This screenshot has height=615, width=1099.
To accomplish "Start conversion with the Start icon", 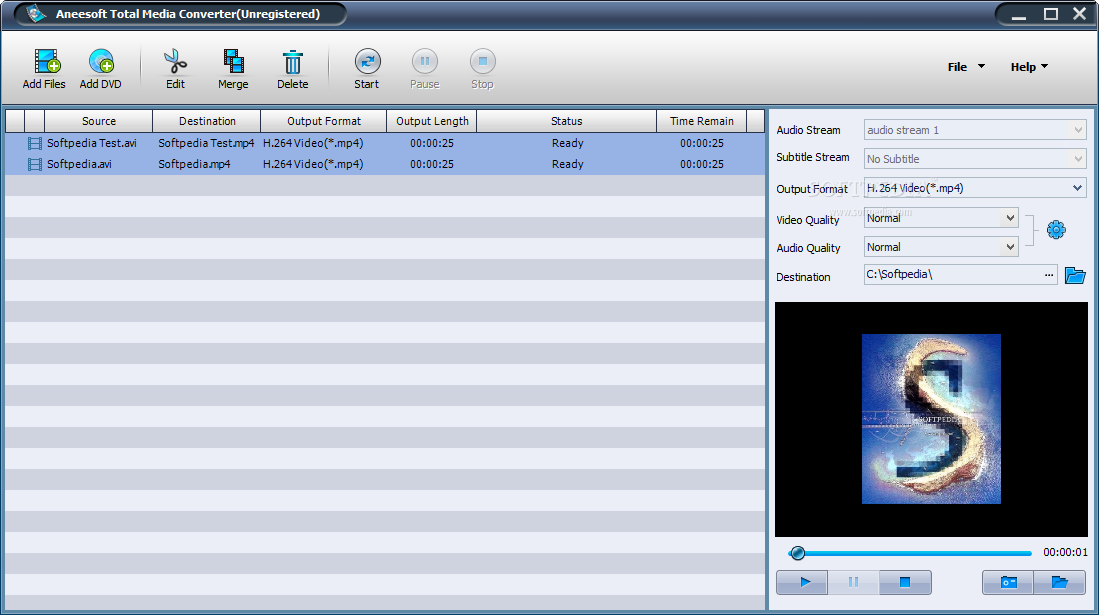I will (x=367, y=62).
